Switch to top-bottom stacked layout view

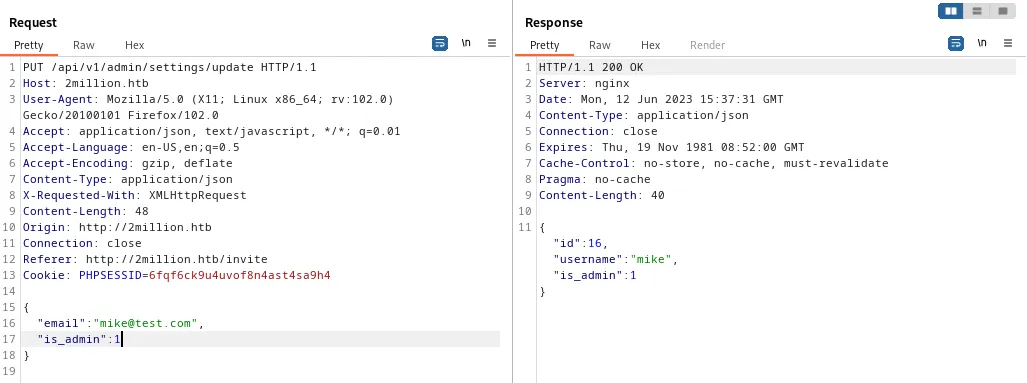[x=977, y=11]
